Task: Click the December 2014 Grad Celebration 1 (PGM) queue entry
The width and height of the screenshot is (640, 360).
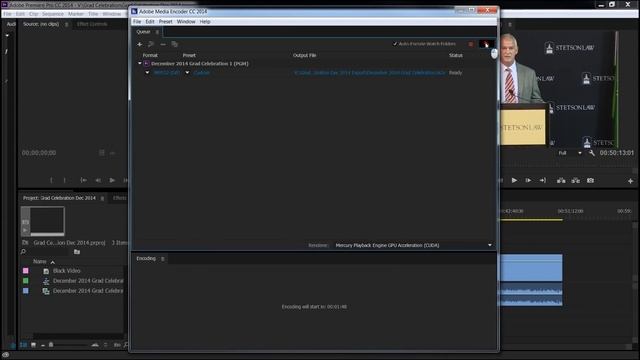Action: pyautogui.click(x=200, y=64)
